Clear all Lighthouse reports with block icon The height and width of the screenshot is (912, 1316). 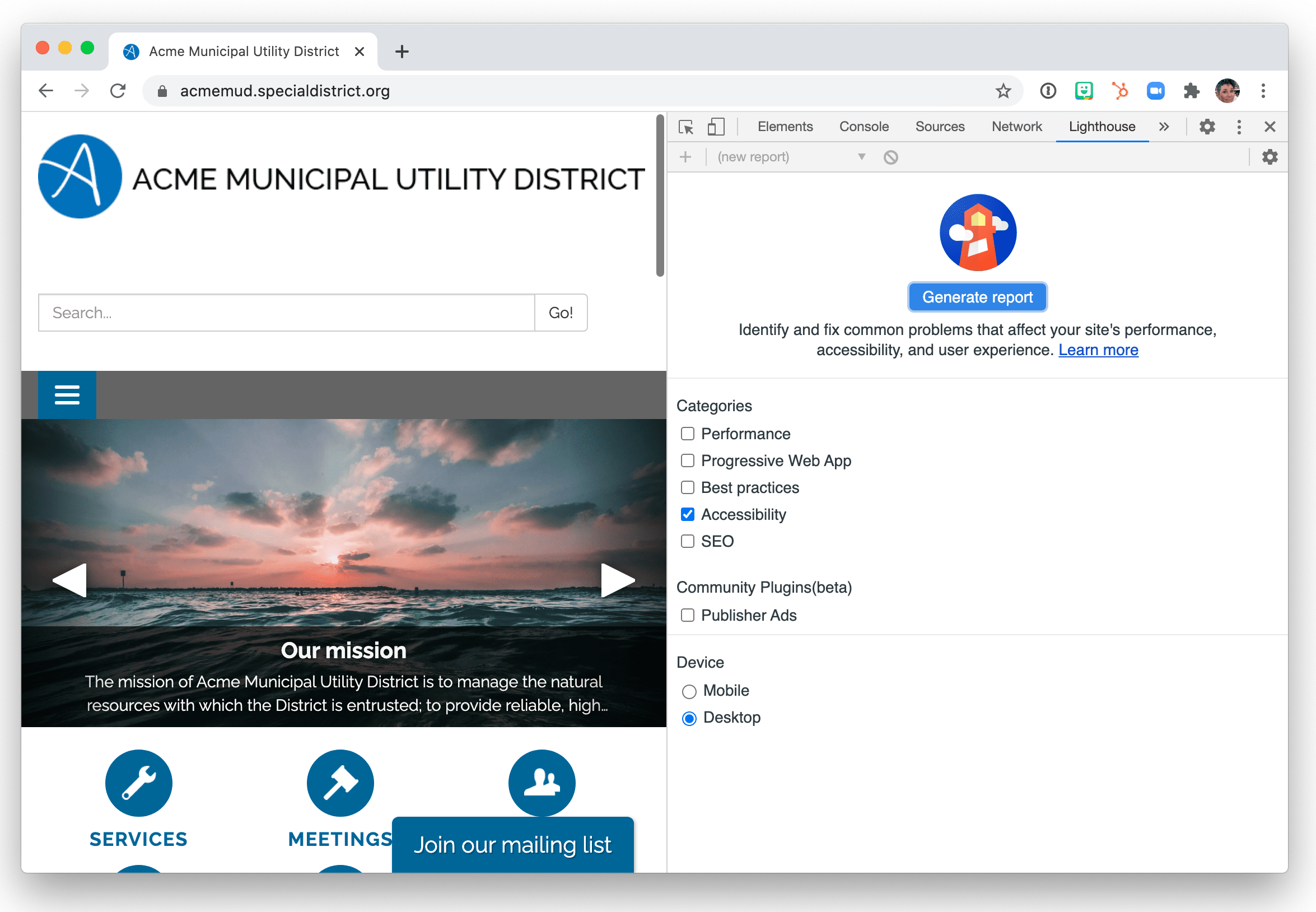point(890,156)
